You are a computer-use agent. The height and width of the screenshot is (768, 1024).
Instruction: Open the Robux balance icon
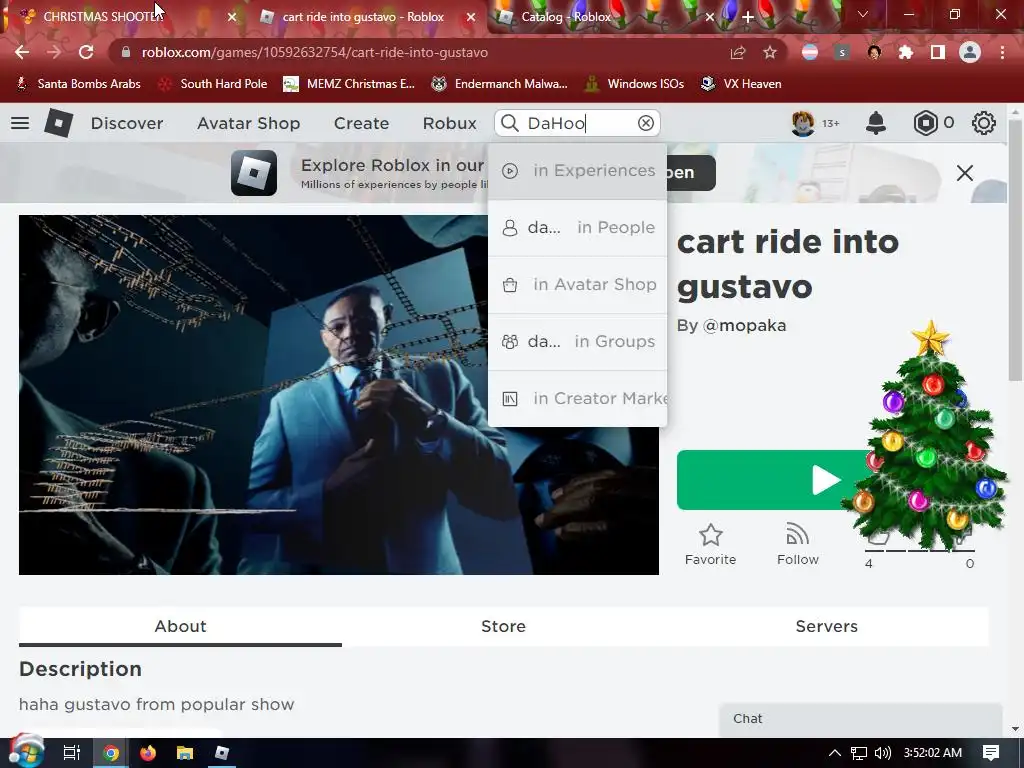(925, 123)
